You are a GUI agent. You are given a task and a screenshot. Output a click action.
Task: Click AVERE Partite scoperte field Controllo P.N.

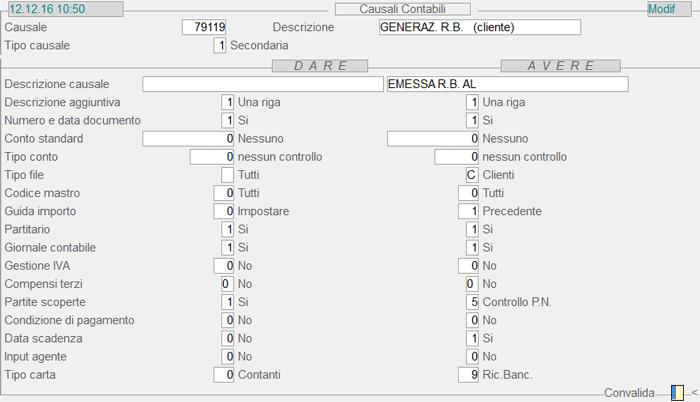pyautogui.click(x=472, y=302)
